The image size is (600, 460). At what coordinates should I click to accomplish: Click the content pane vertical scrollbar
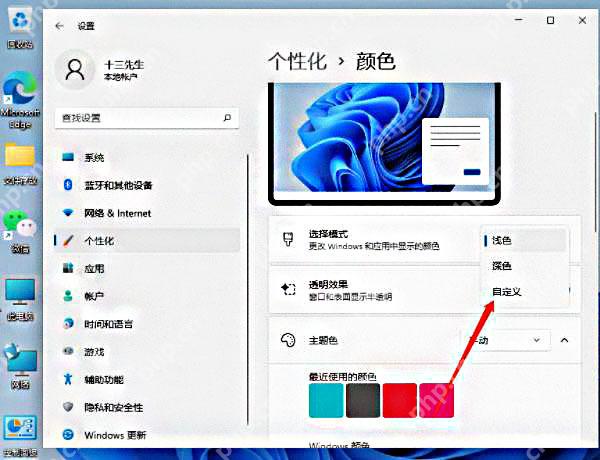(x=596, y=172)
